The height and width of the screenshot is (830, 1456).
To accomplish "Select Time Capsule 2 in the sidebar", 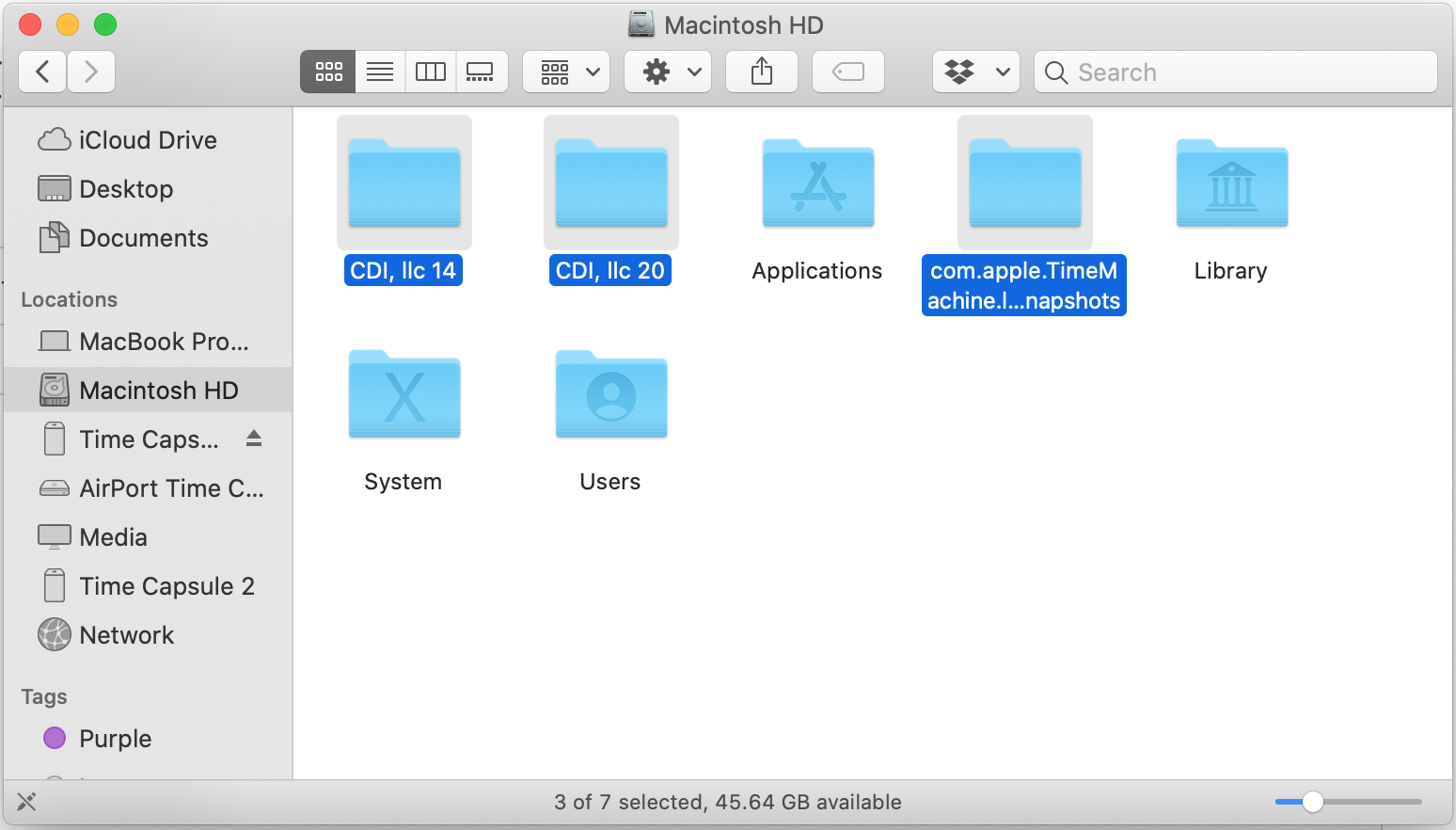I will click(148, 586).
